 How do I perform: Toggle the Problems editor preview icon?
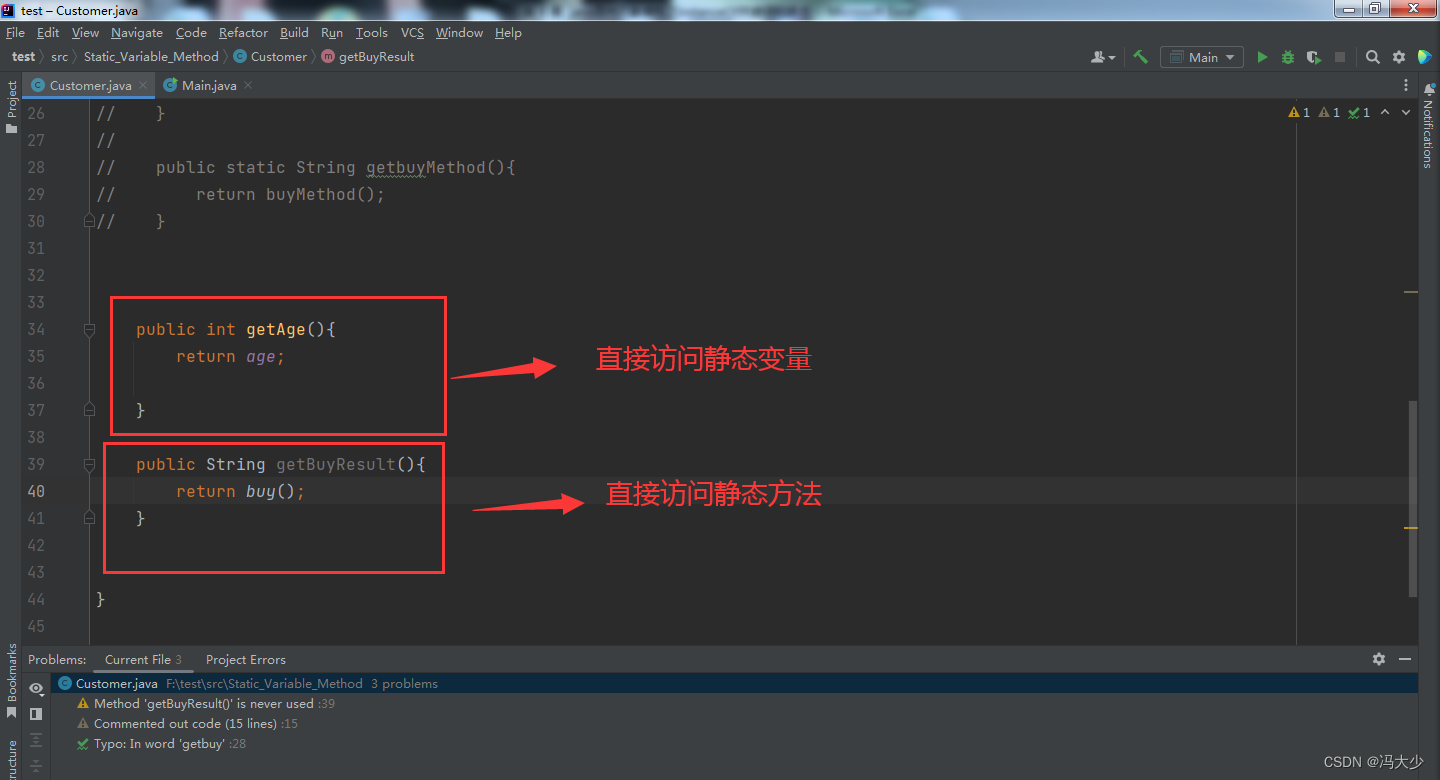[x=36, y=714]
